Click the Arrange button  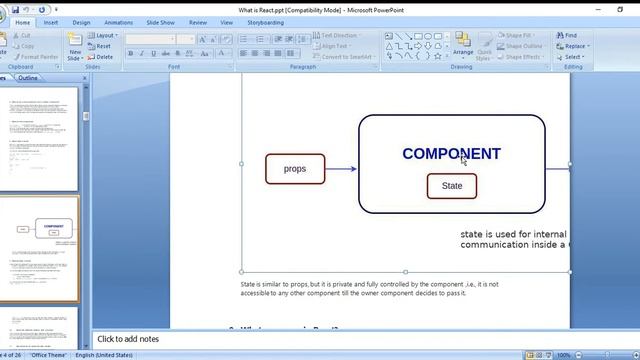tap(463, 46)
